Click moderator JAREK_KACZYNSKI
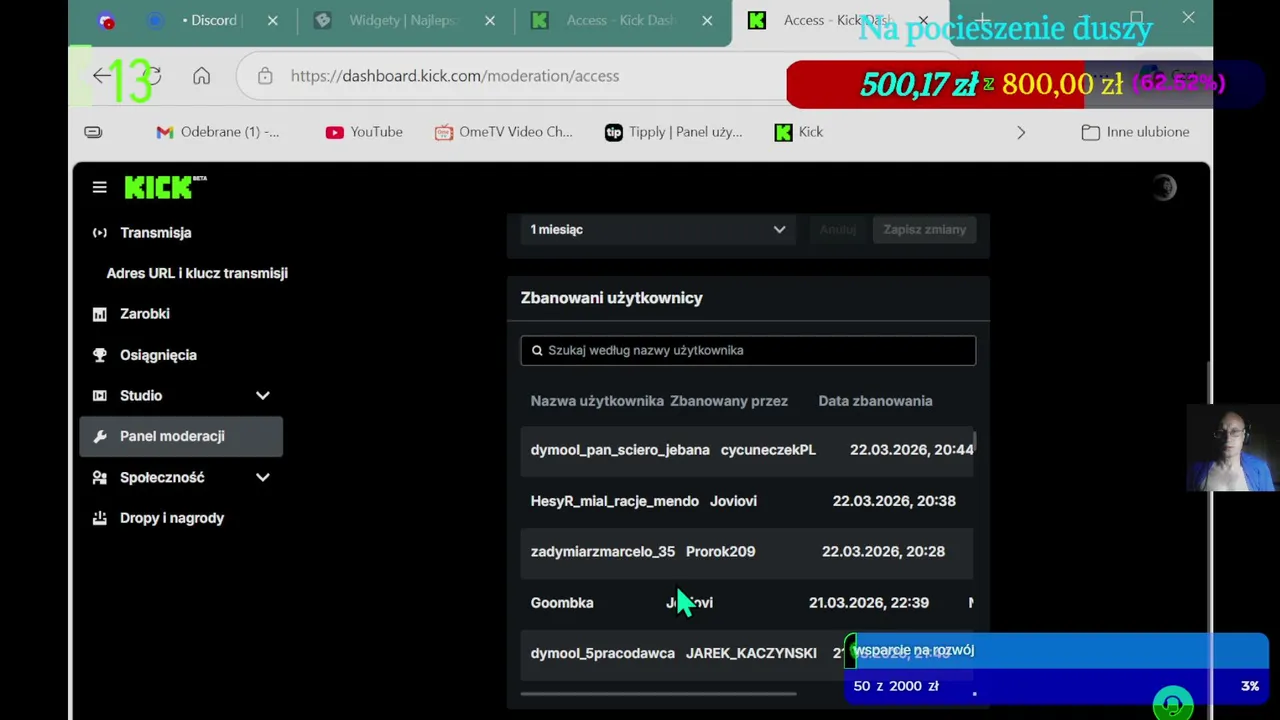1280x720 pixels. click(751, 653)
